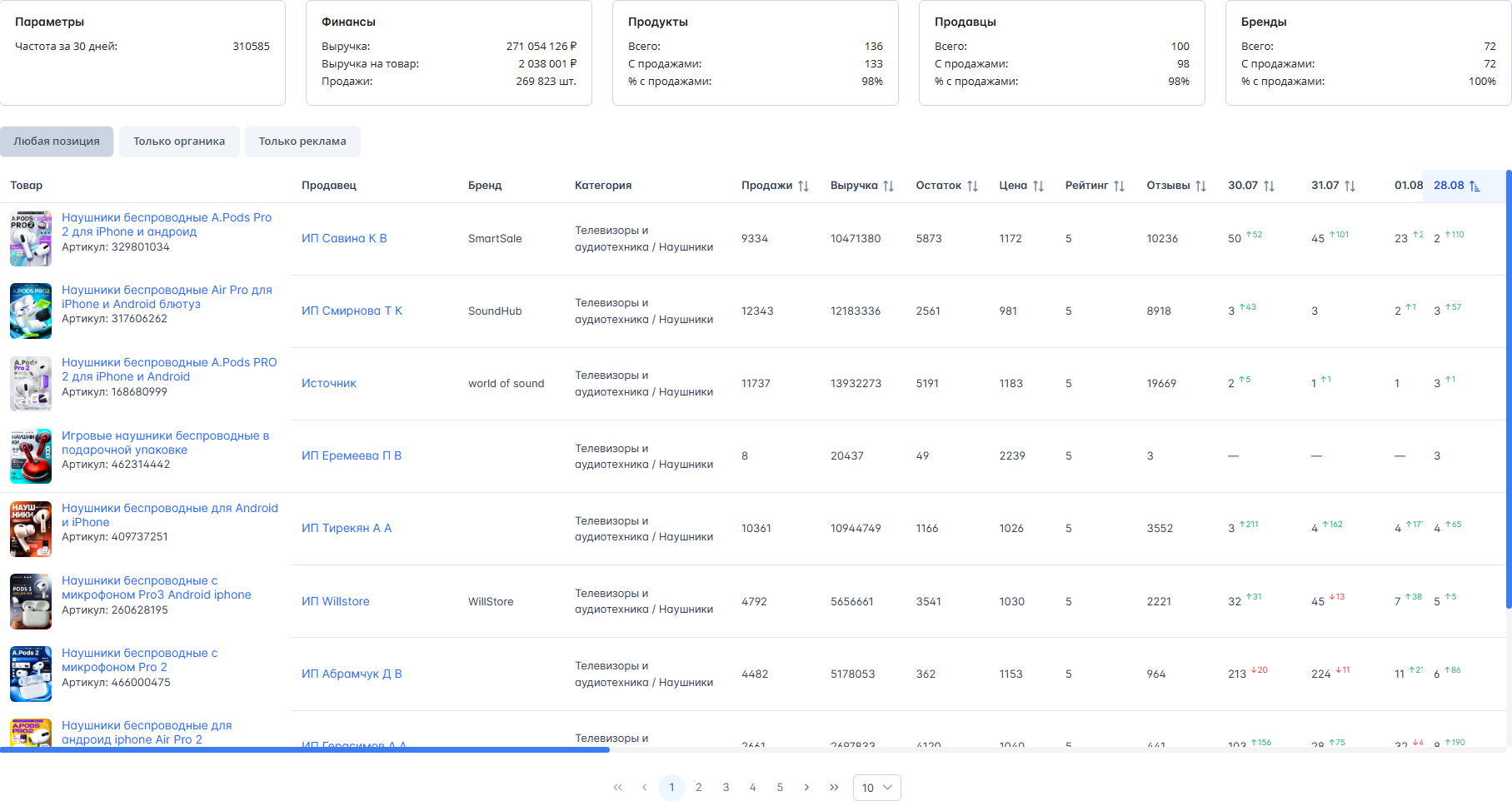This screenshot has width=1512, height=801.
Task: Open page 5 in pagination
Action: (780, 788)
